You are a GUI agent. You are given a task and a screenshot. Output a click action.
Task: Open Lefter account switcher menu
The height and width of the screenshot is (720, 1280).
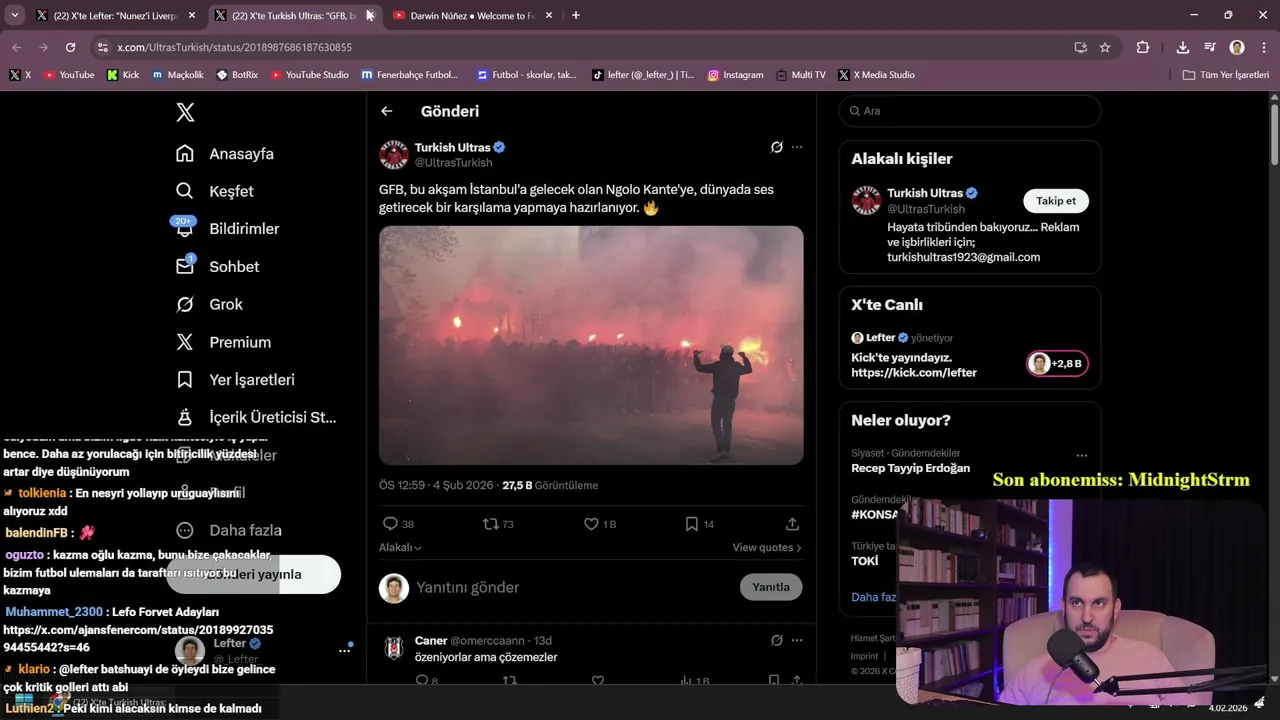pos(262,650)
